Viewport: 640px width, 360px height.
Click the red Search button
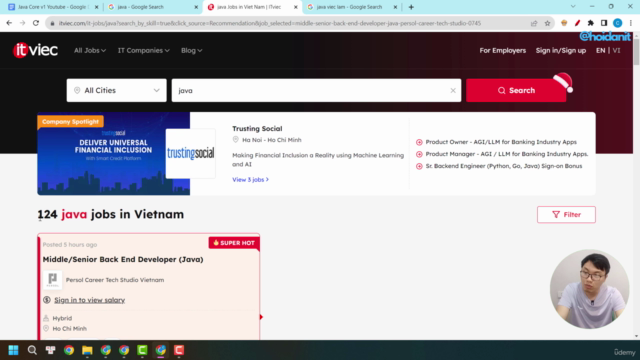pos(516,90)
